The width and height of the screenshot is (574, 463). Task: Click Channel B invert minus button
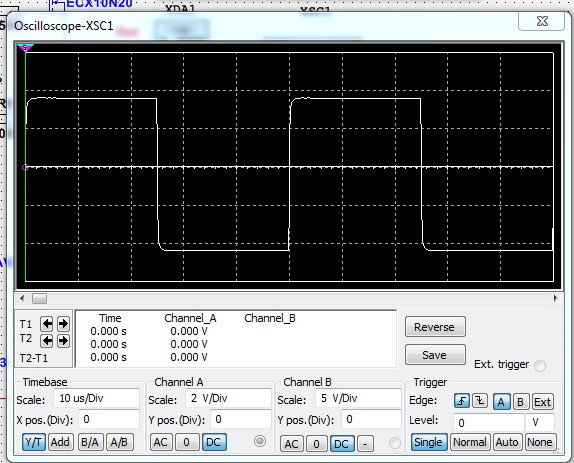pyautogui.click(x=365, y=444)
